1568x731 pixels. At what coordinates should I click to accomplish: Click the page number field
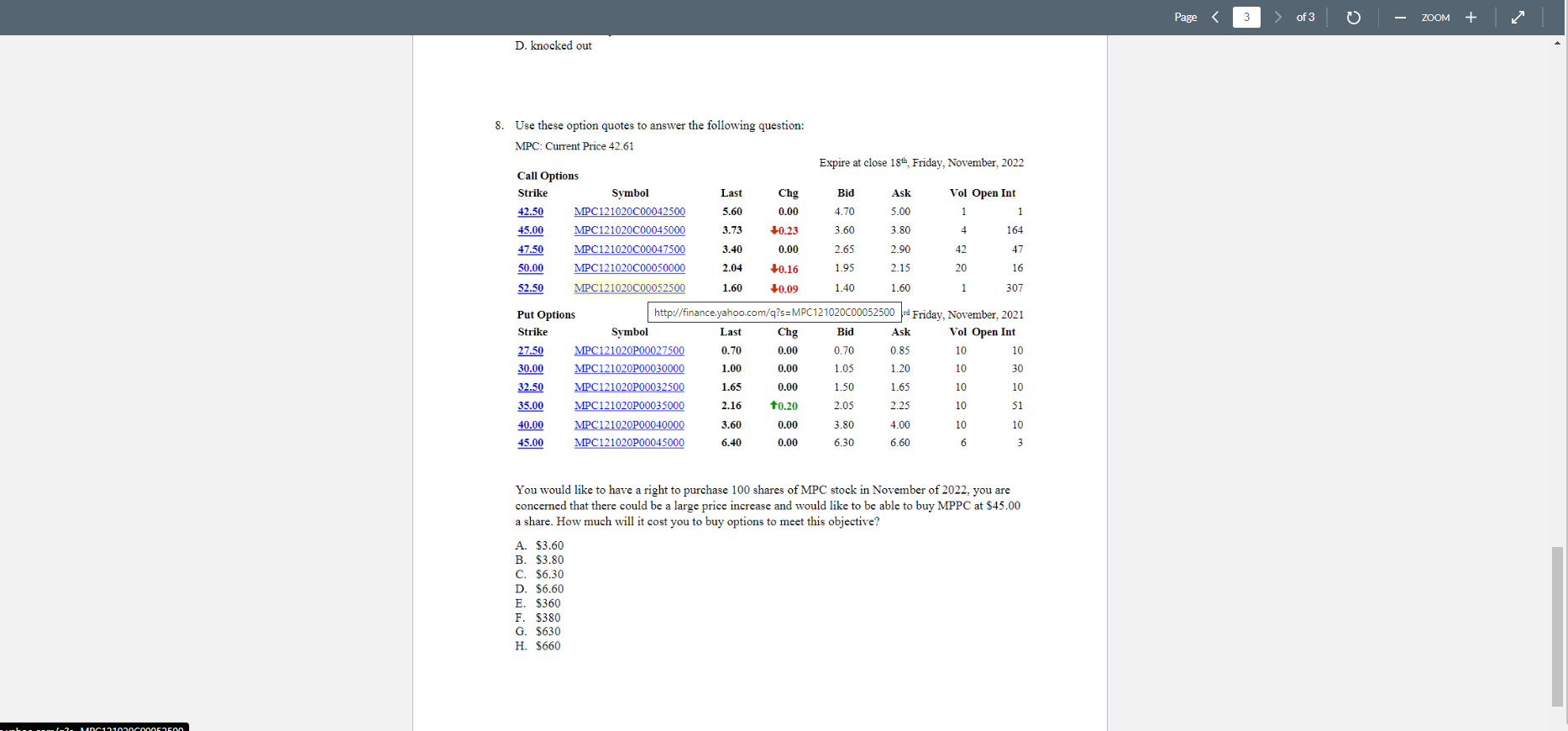click(x=1246, y=17)
